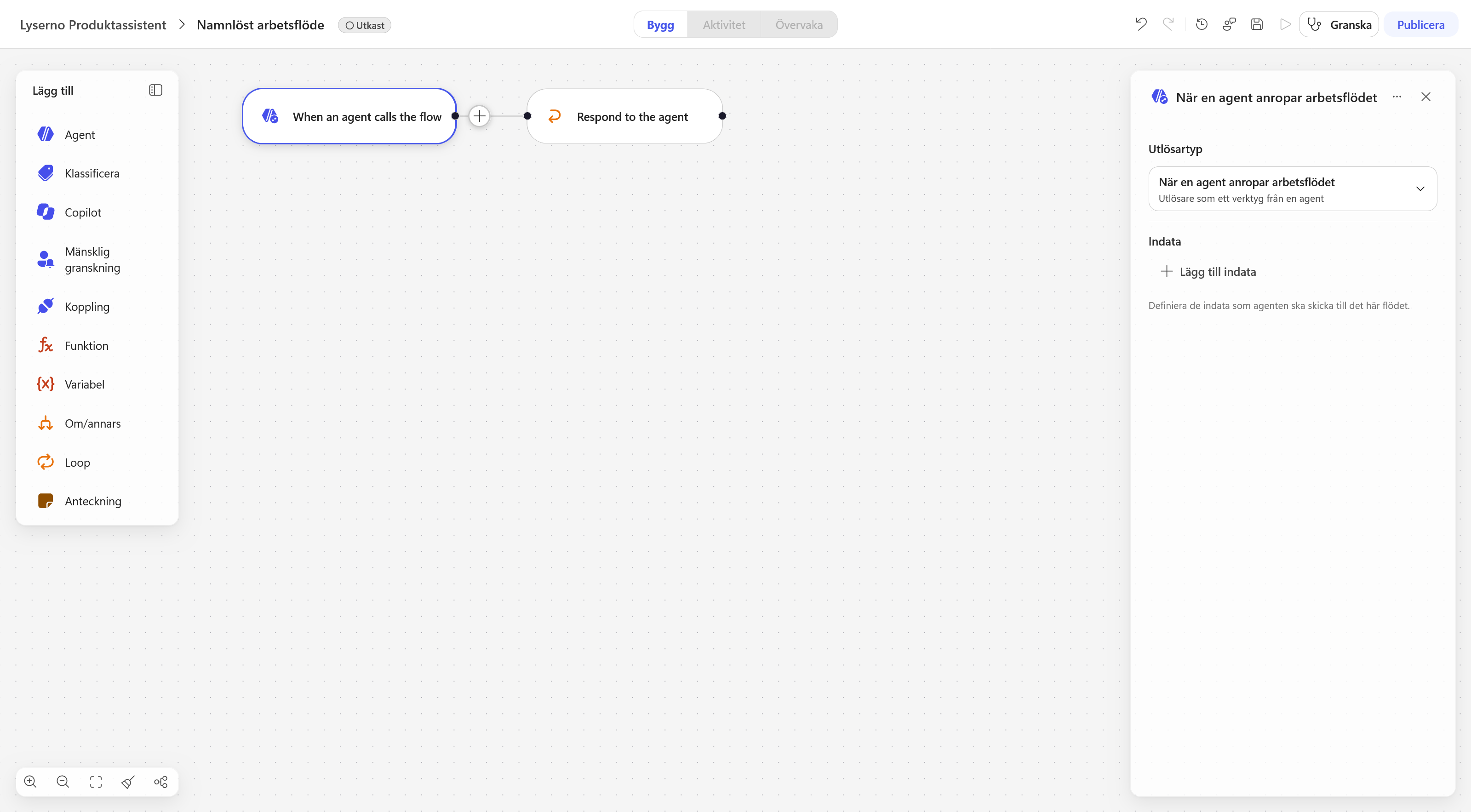Screen dimensions: 1471x812
Task: Click the Publicera button
Action: point(1420,24)
